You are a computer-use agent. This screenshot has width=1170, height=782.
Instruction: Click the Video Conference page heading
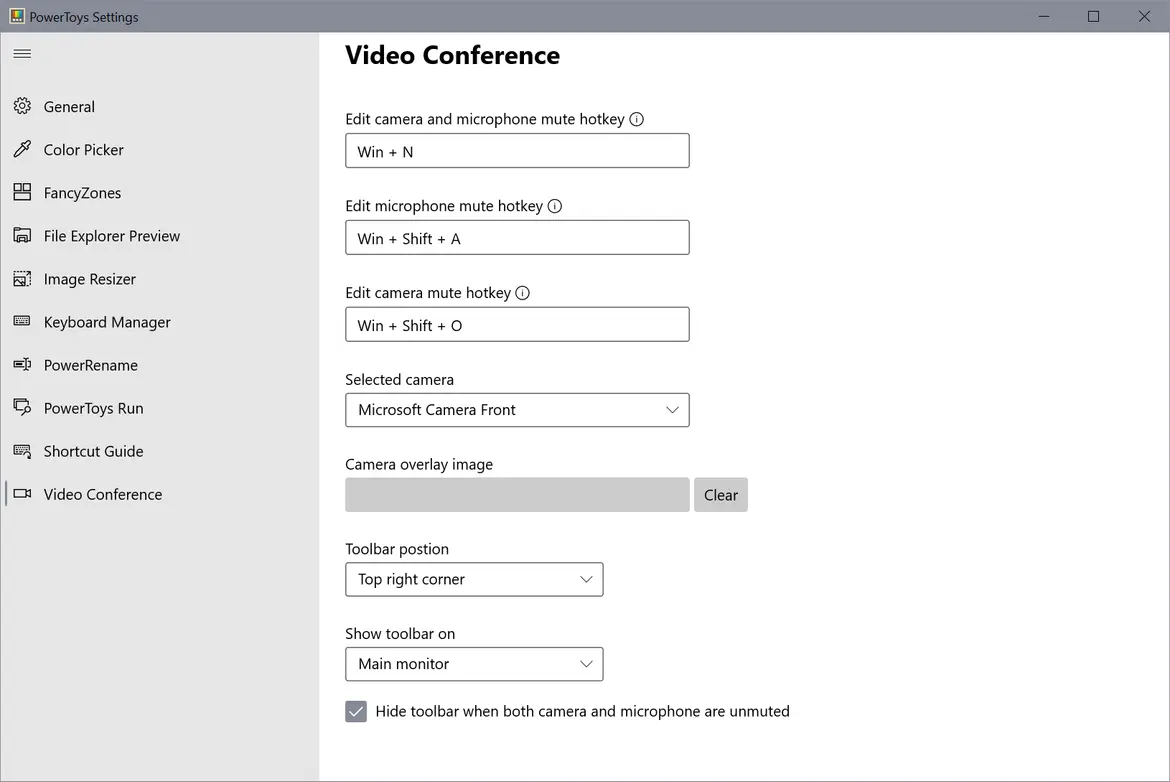pyautogui.click(x=452, y=55)
